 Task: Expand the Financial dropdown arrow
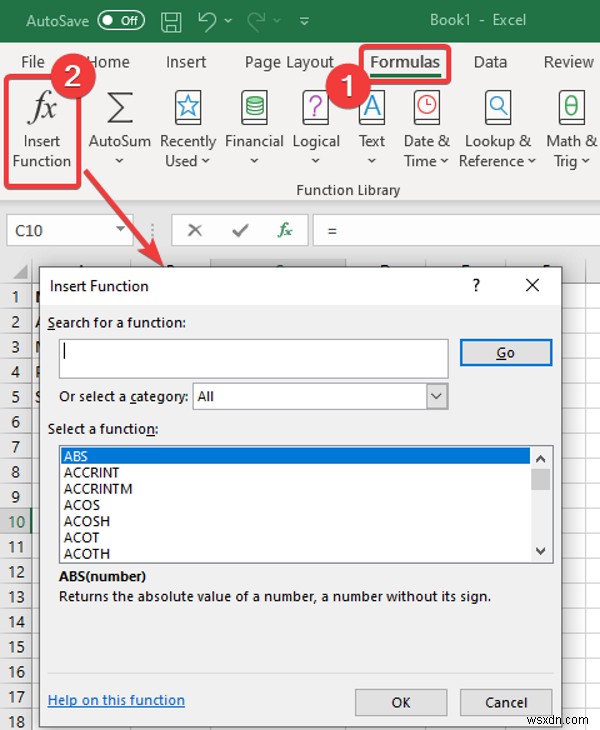[x=254, y=161]
